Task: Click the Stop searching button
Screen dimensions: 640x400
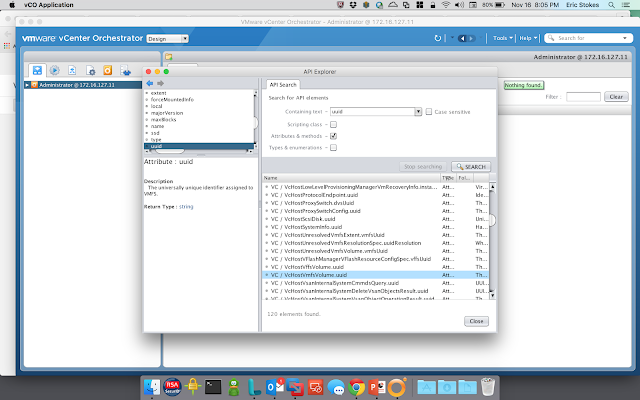Action: pyautogui.click(x=423, y=167)
